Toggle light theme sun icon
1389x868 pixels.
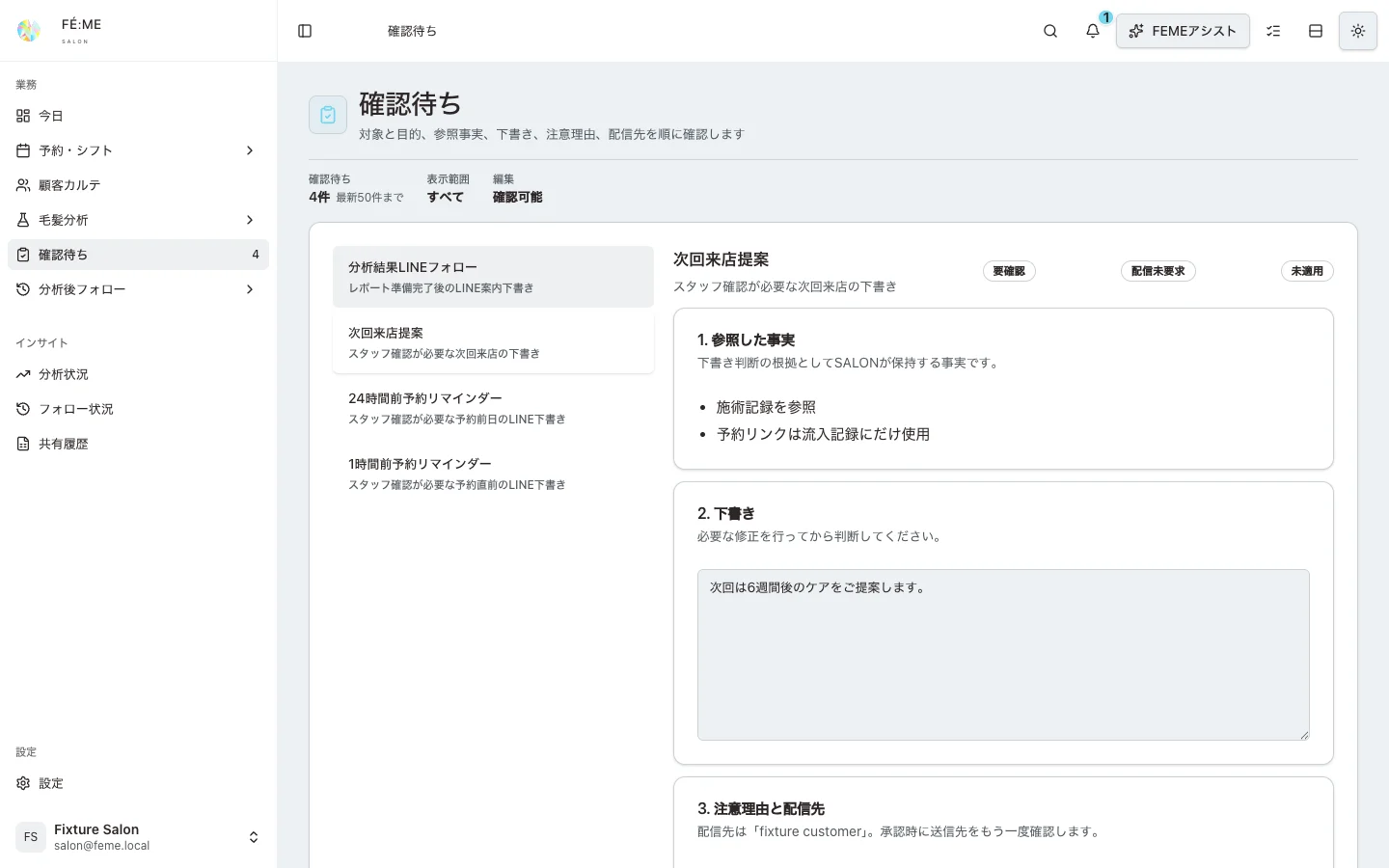click(1358, 31)
